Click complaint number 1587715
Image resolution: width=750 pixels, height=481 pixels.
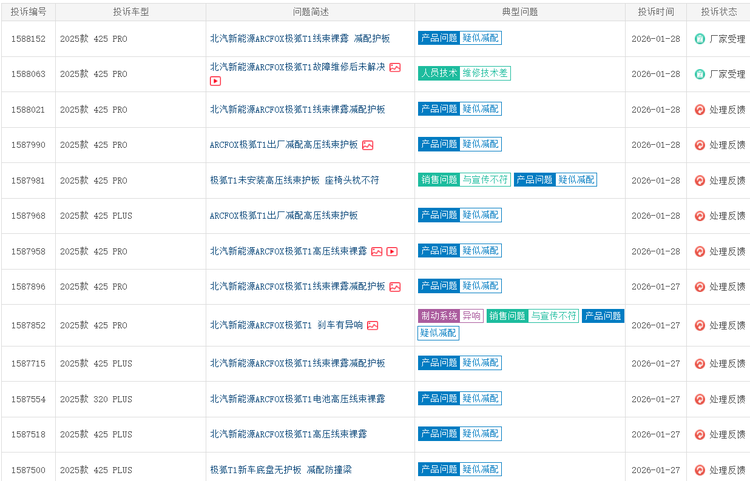[x=28, y=363]
